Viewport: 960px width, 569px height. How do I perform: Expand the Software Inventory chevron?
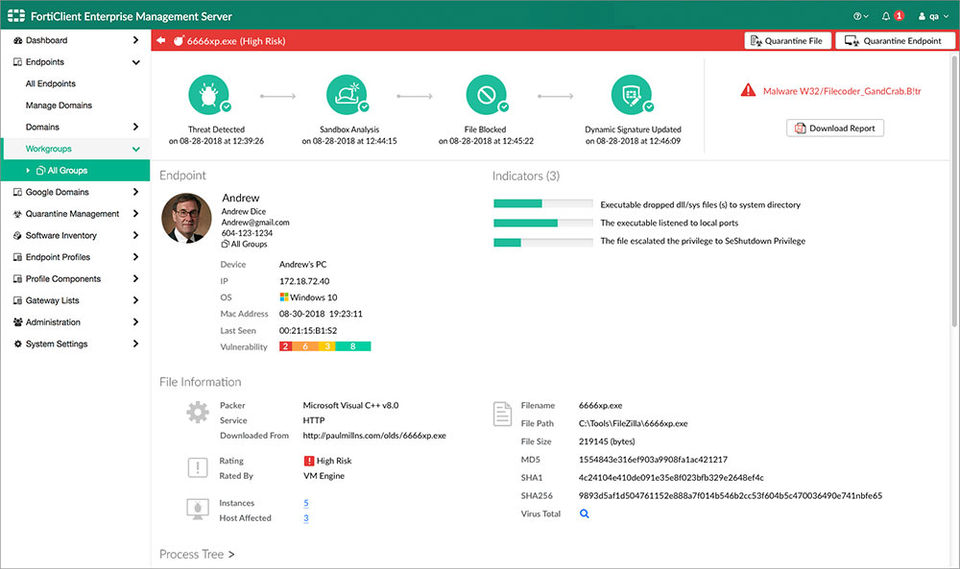pyautogui.click(x=135, y=235)
